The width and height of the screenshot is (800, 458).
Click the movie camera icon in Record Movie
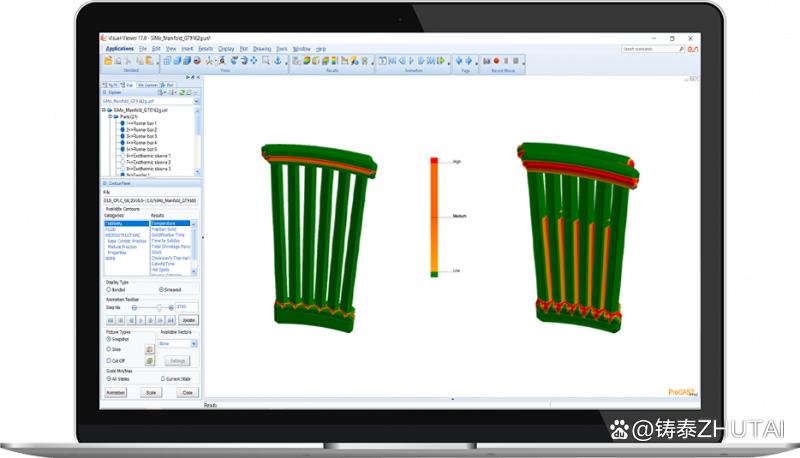[x=487, y=61]
